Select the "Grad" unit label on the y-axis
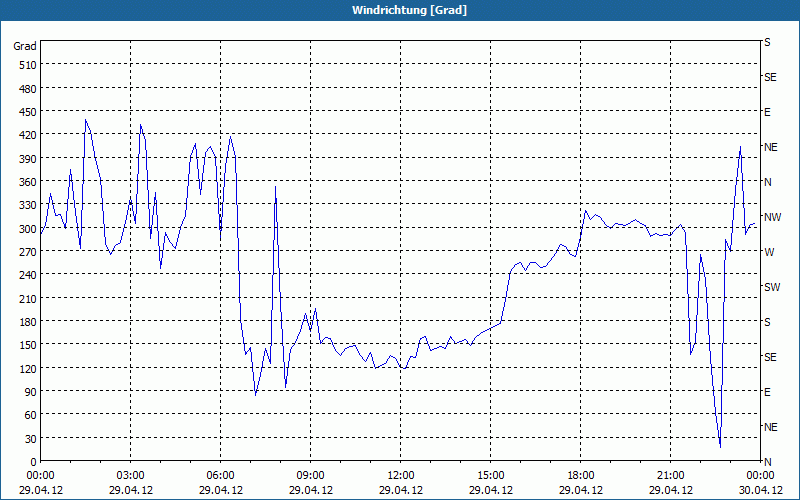 [24, 46]
